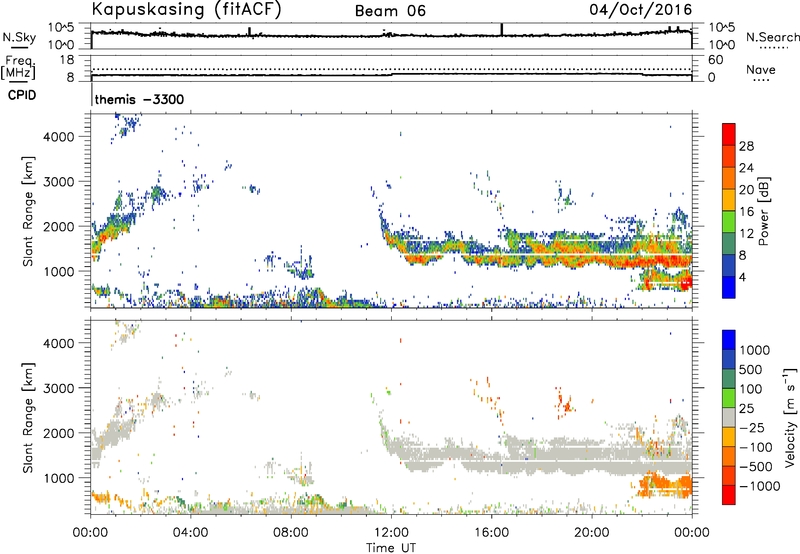Click the '-1000' value on Velocity color bar
800x554 pixels.
(760, 486)
